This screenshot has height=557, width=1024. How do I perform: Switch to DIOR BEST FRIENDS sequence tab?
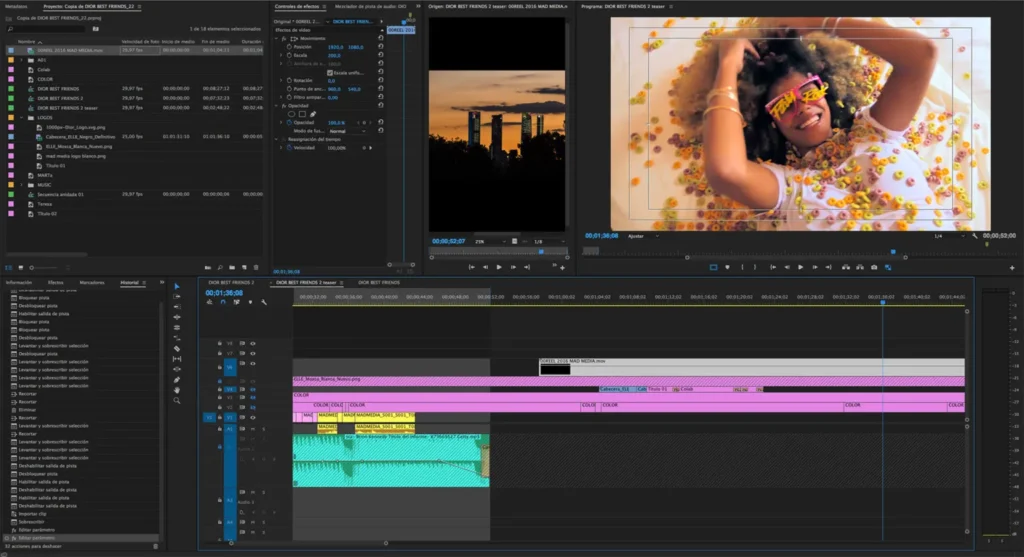coord(379,283)
